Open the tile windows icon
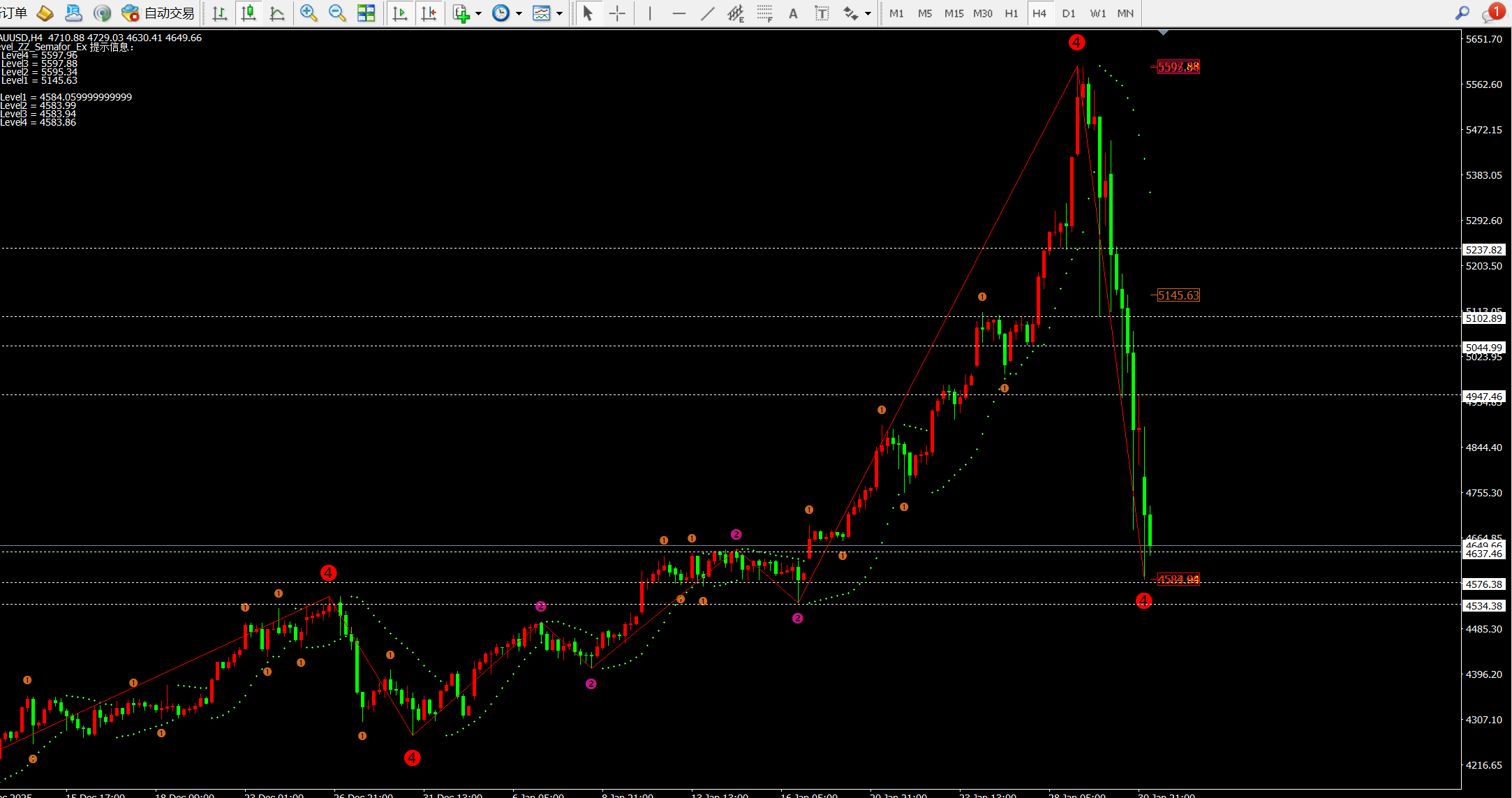Screen dimensions: 1512x798 [x=366, y=13]
